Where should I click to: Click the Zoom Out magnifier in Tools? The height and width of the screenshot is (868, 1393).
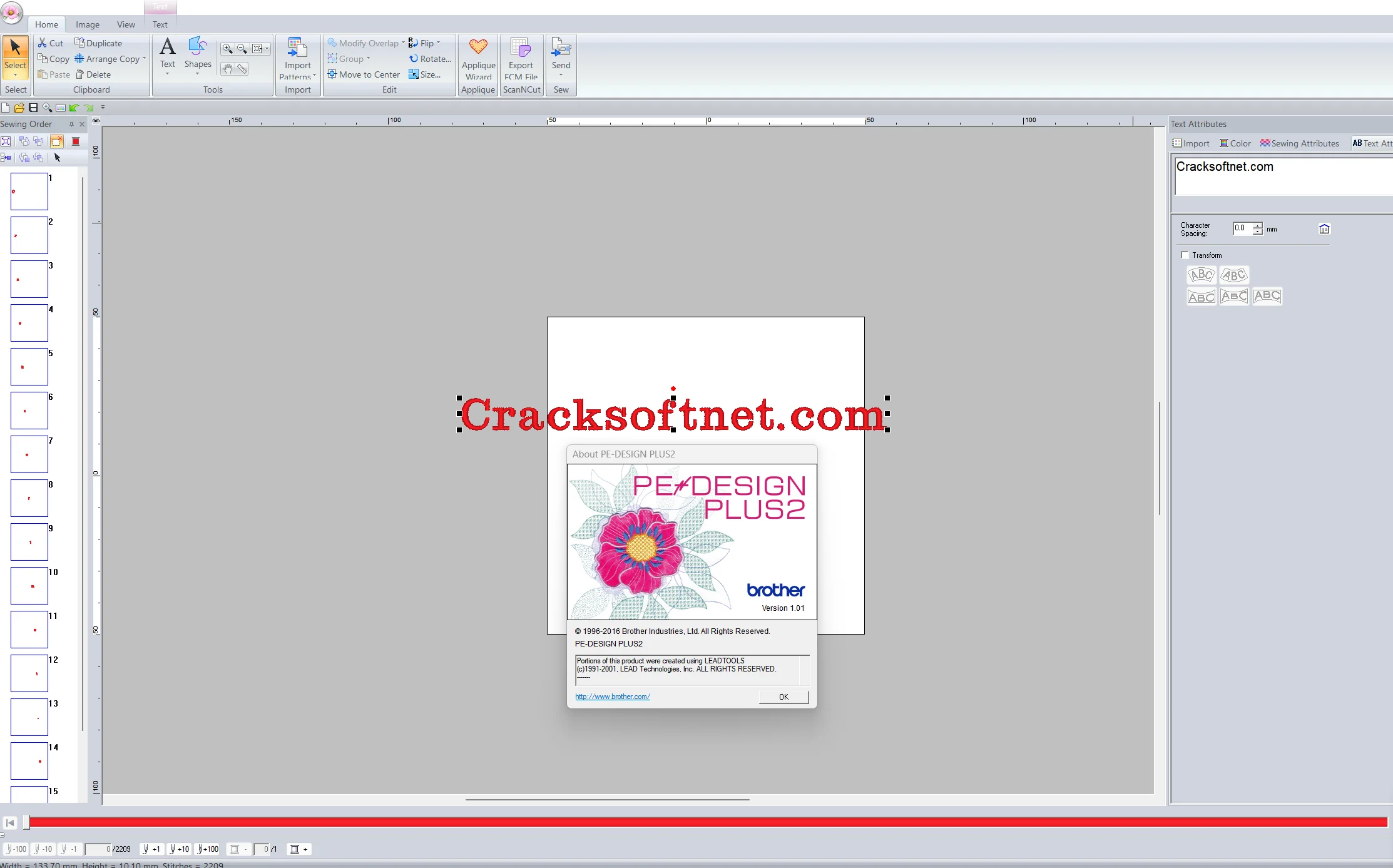242,49
